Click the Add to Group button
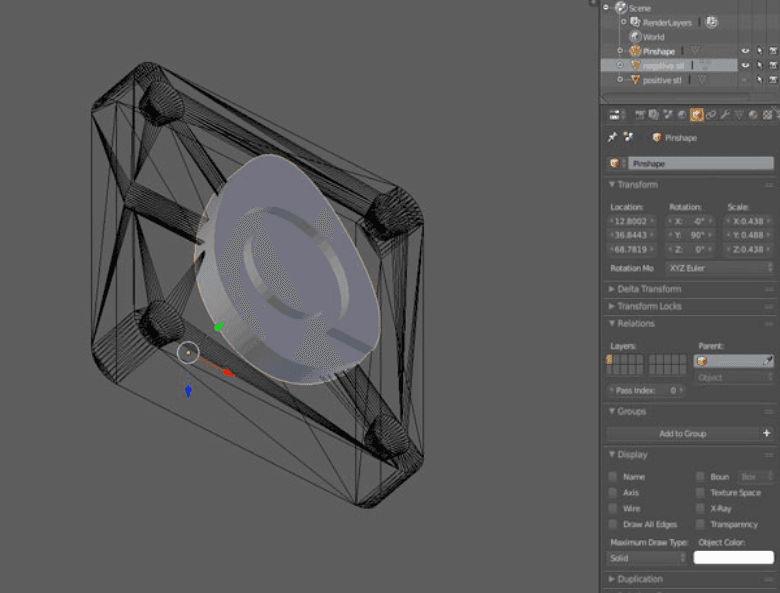Viewport: 780px width, 593px height. point(682,433)
